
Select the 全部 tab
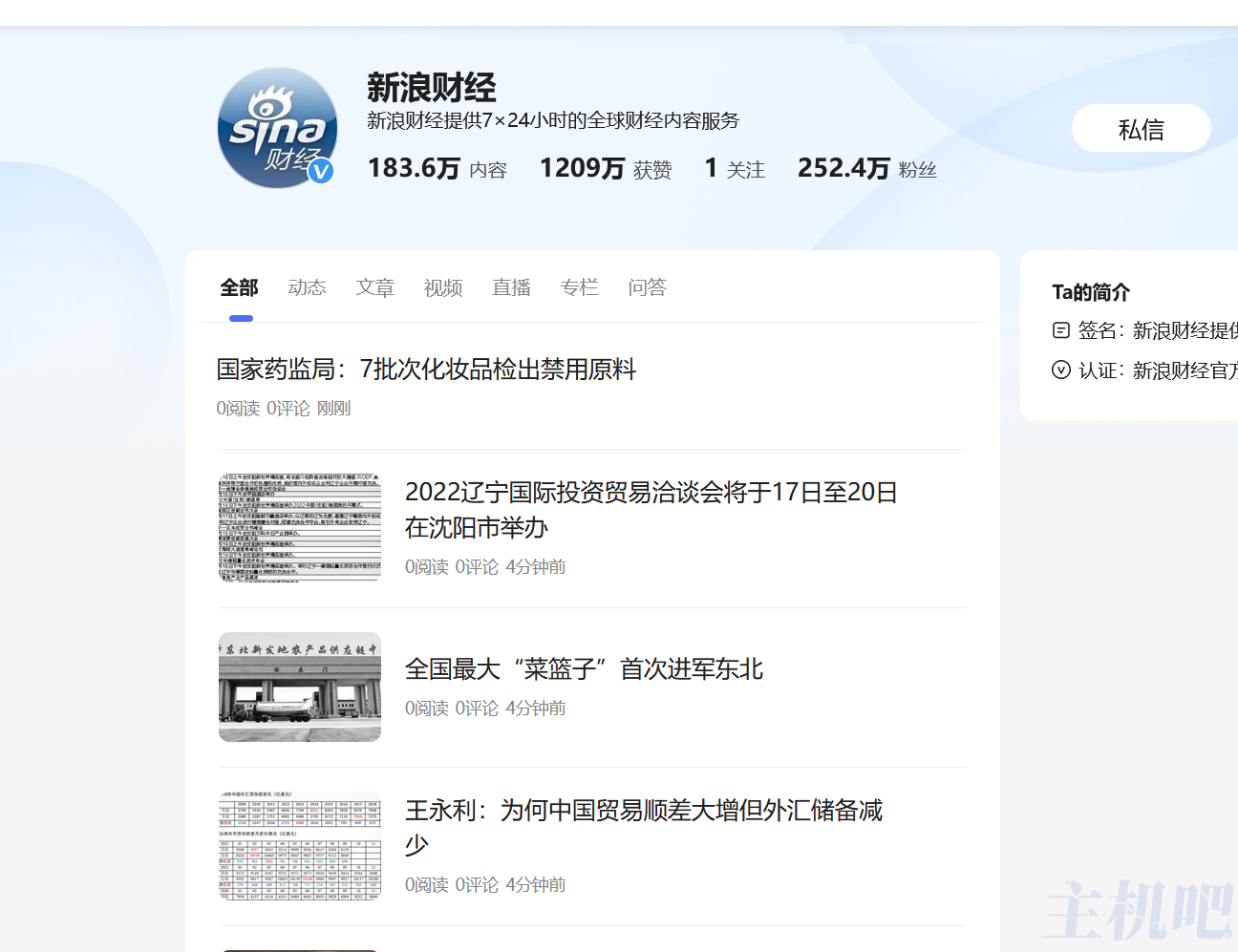tap(239, 287)
